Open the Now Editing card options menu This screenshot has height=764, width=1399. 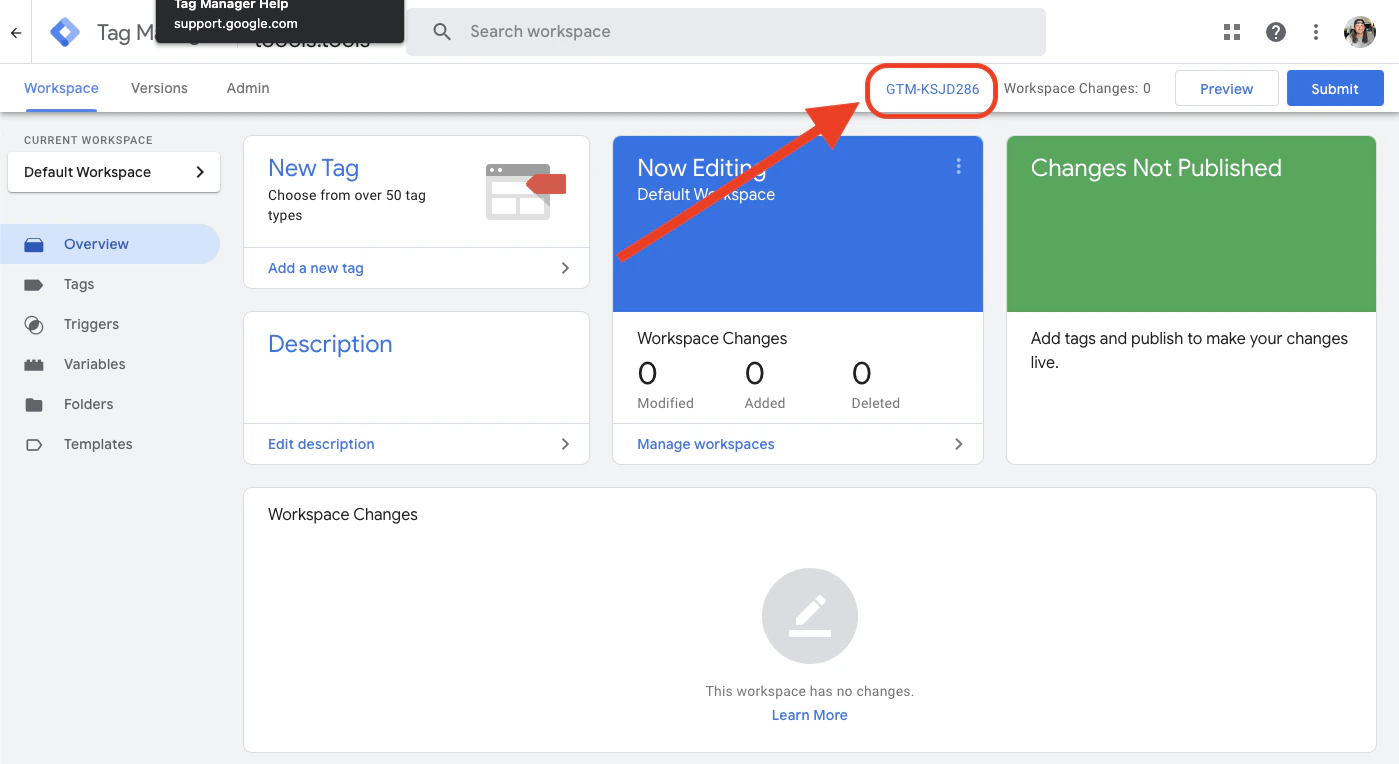(x=958, y=167)
